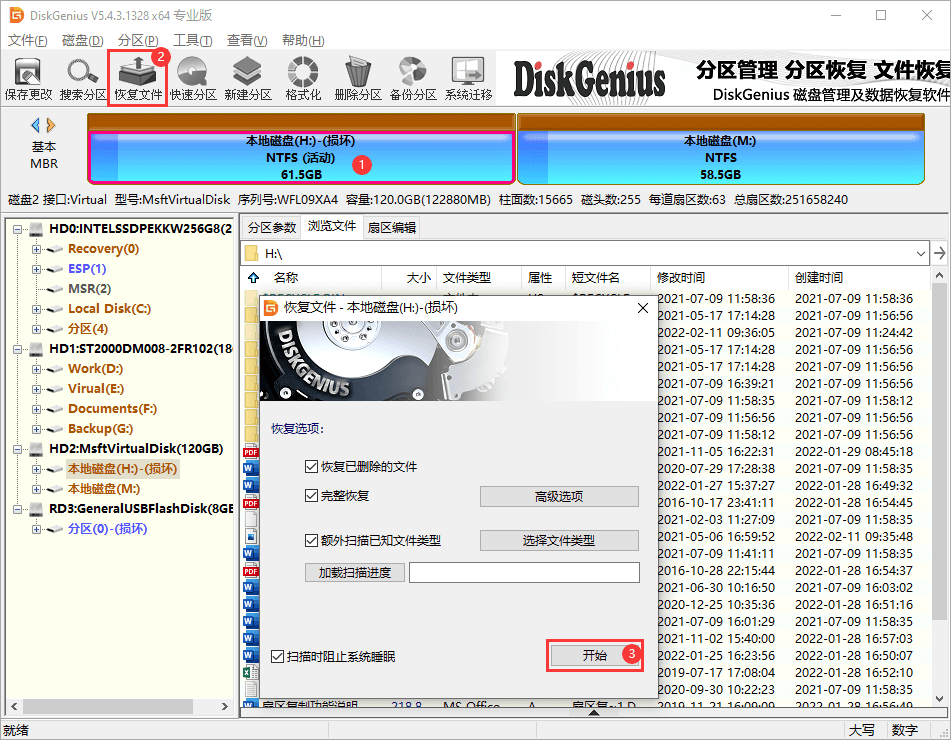The height and width of the screenshot is (740, 951).
Task: Toggle 完整恢复 checkbox
Action: pyautogui.click(x=311, y=496)
